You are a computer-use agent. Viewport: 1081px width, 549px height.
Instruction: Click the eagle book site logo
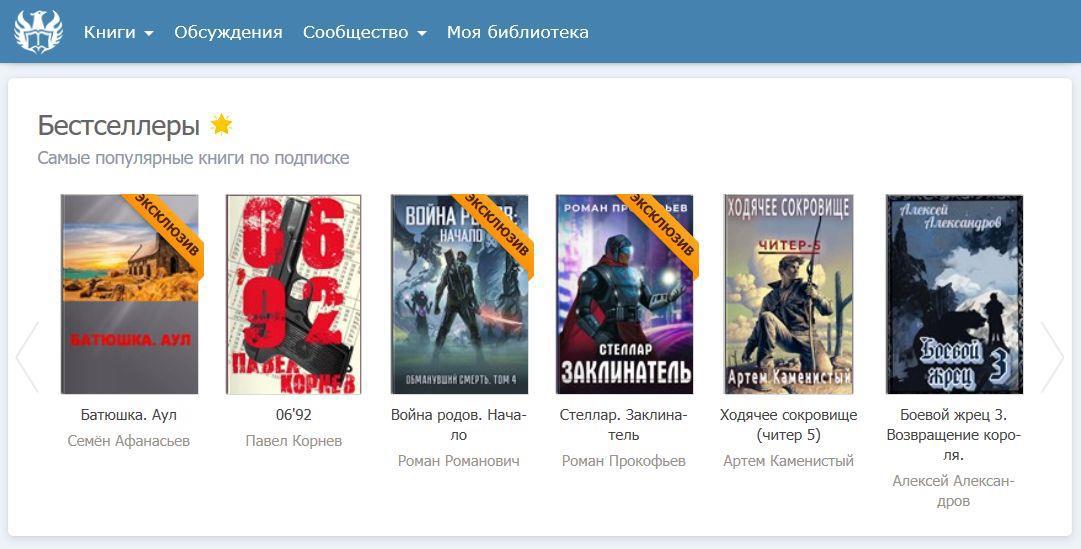[x=38, y=32]
